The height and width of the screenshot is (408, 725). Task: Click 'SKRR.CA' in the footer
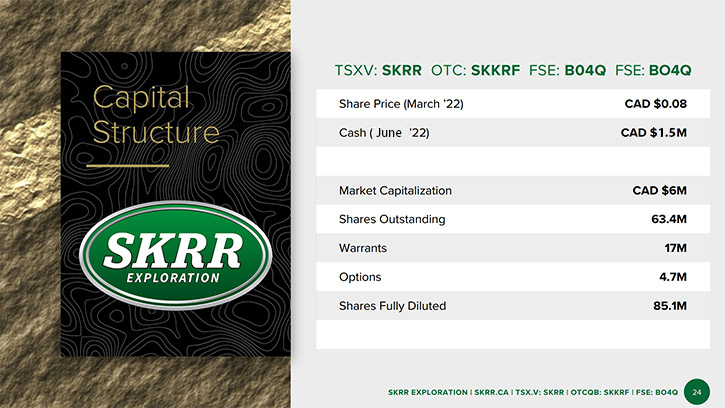point(492,392)
